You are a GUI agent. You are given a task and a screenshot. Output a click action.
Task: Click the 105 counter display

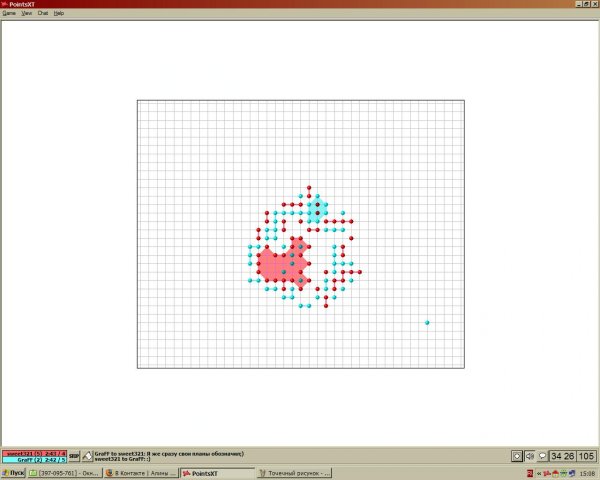pos(586,456)
